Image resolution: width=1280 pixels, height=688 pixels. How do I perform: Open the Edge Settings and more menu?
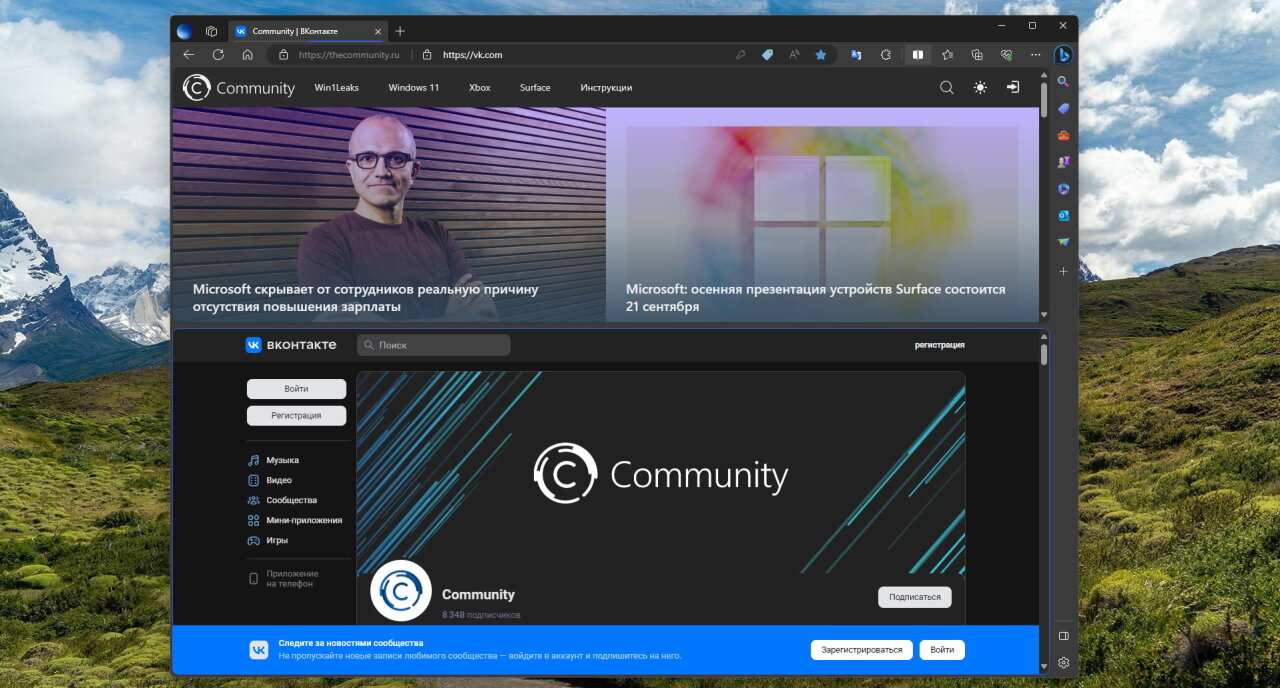(x=1035, y=55)
